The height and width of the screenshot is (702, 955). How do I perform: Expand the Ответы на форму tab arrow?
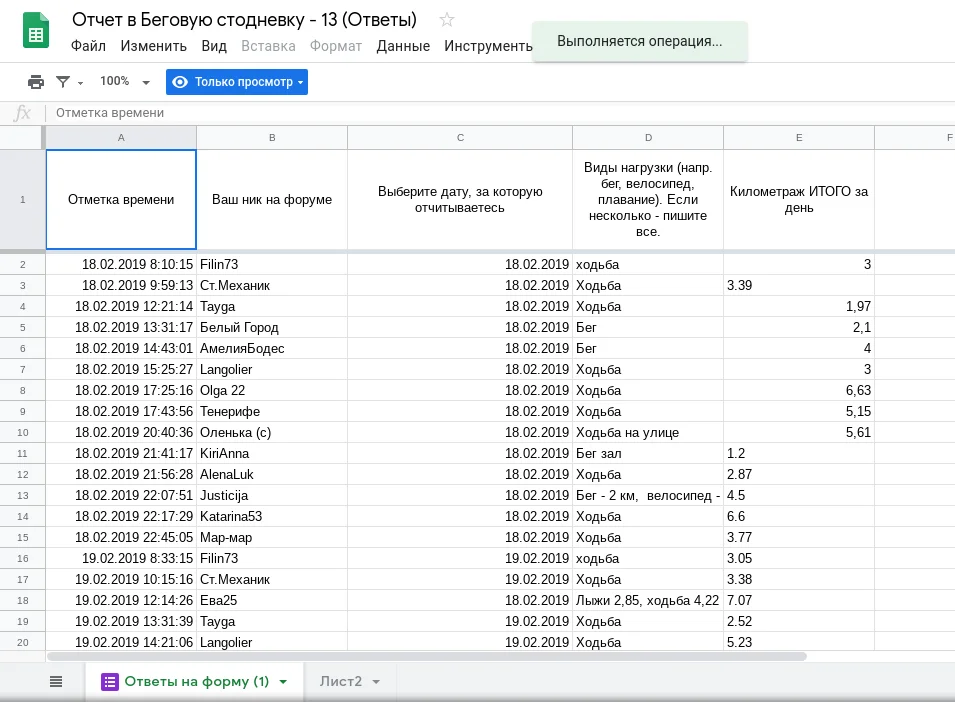click(283, 682)
